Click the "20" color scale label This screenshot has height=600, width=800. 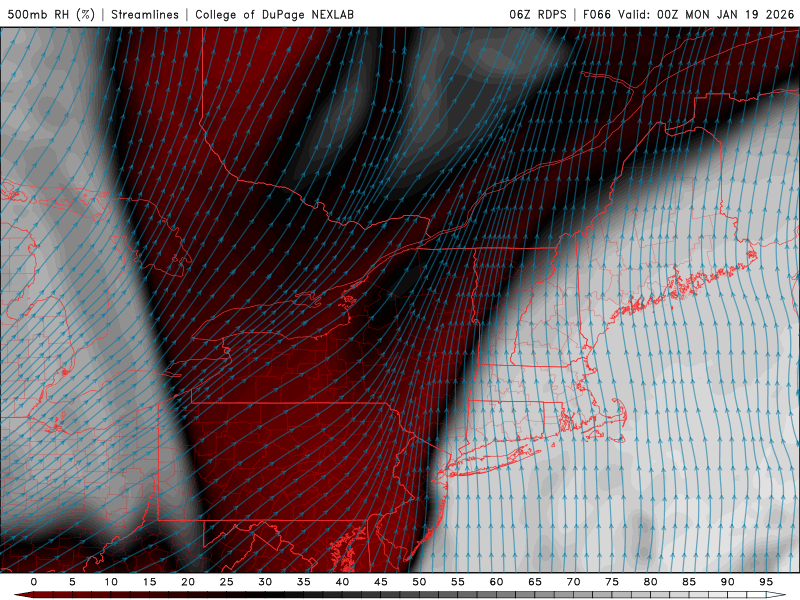(188, 582)
